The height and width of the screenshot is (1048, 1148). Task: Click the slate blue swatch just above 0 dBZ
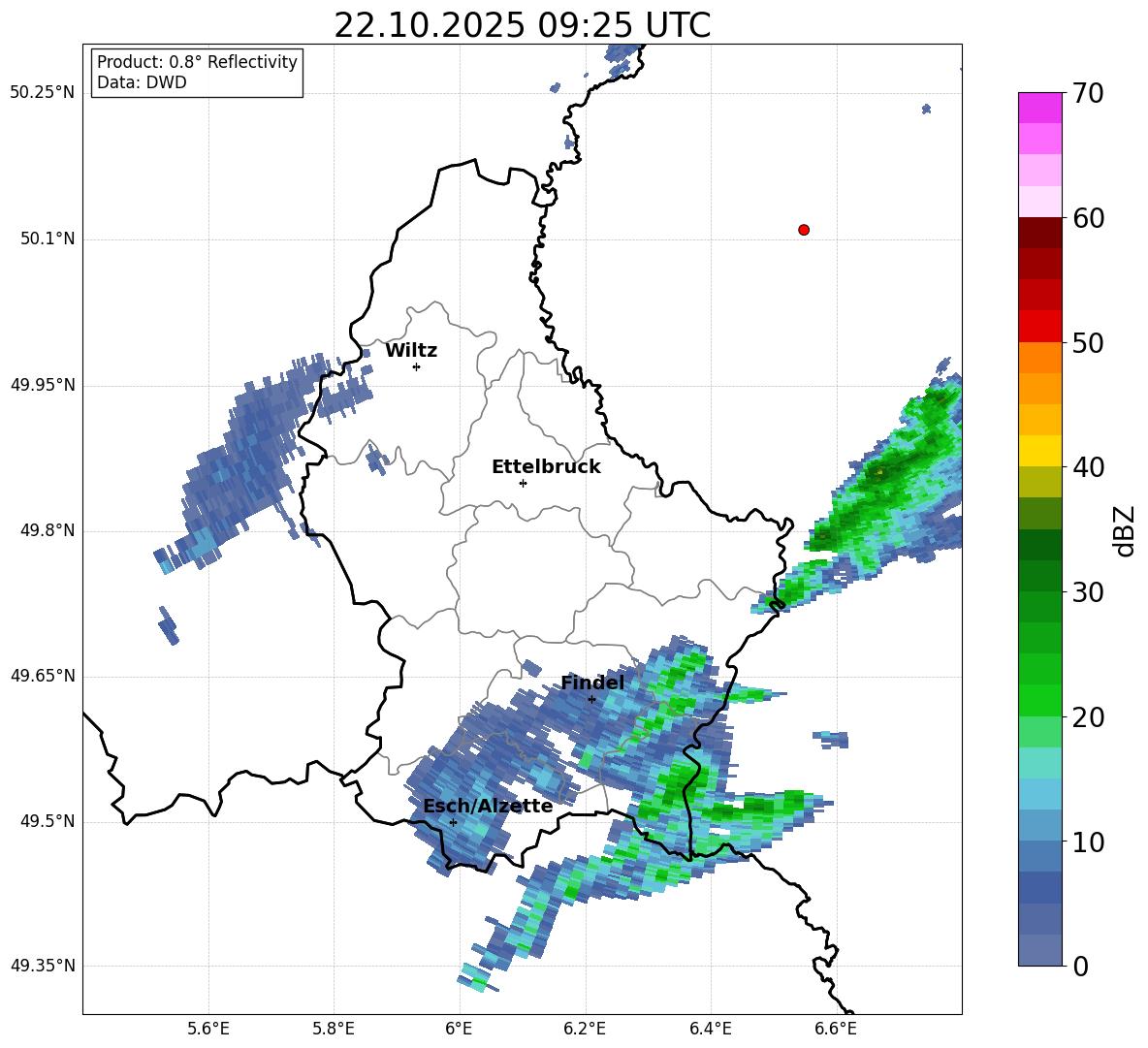pos(1039,951)
